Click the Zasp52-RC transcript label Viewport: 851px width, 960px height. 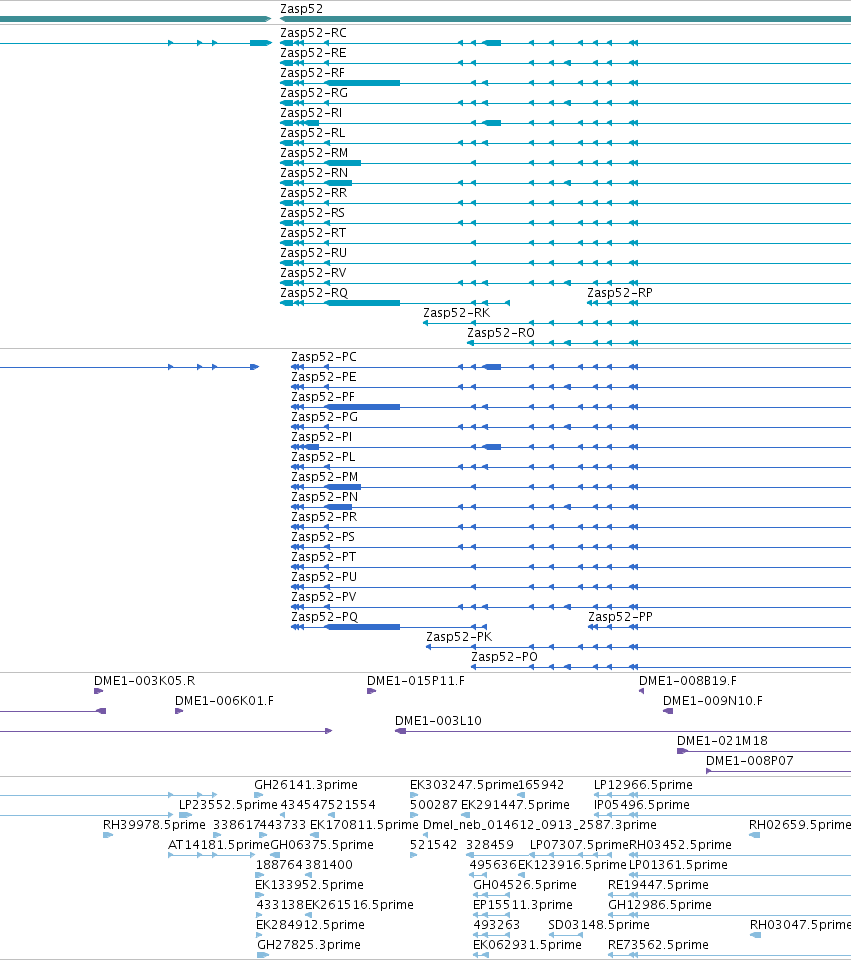(x=313, y=33)
